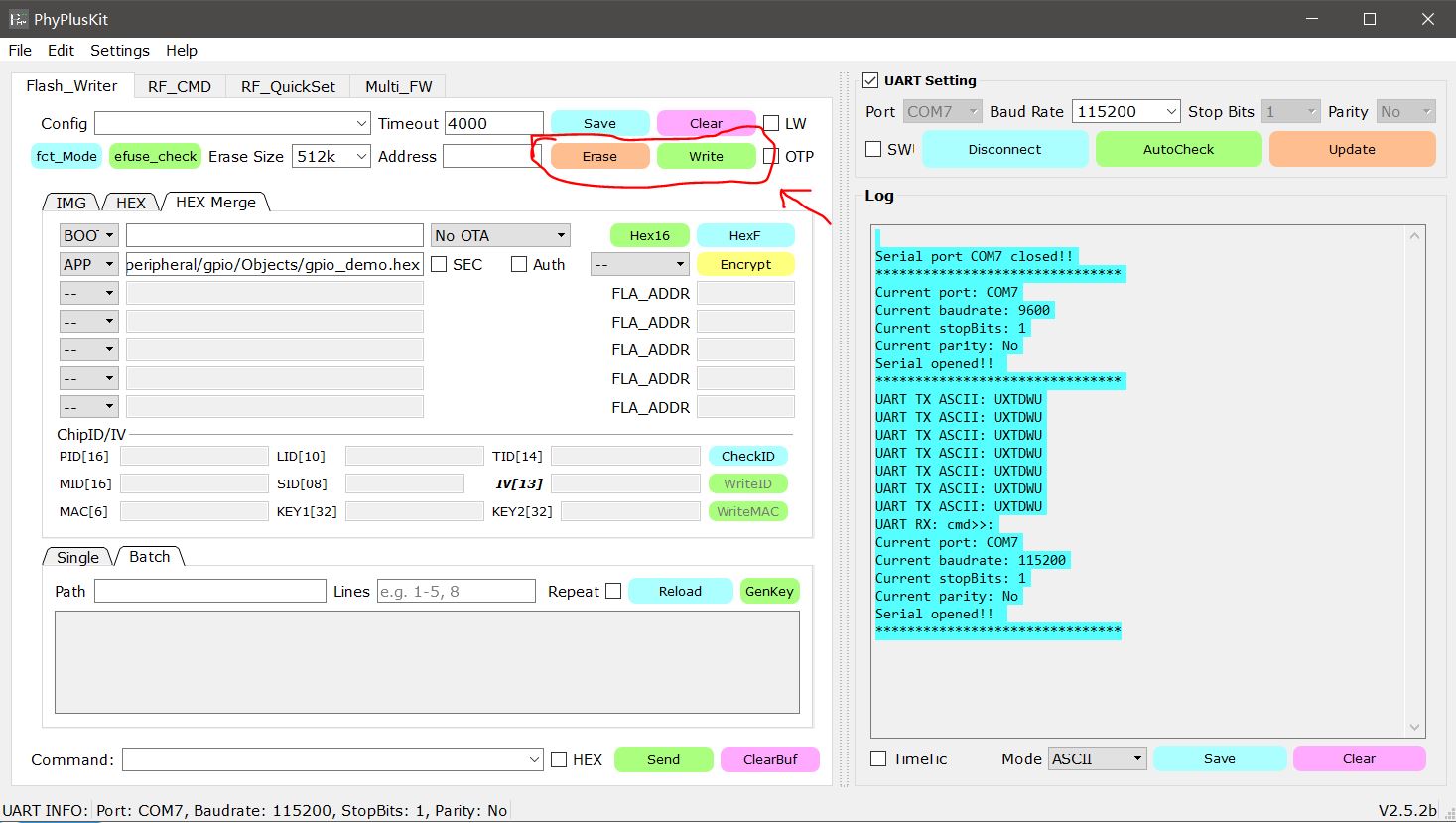The width and height of the screenshot is (1456, 823).
Task: Open the Mode ASCII dropdown
Action: tap(1097, 758)
